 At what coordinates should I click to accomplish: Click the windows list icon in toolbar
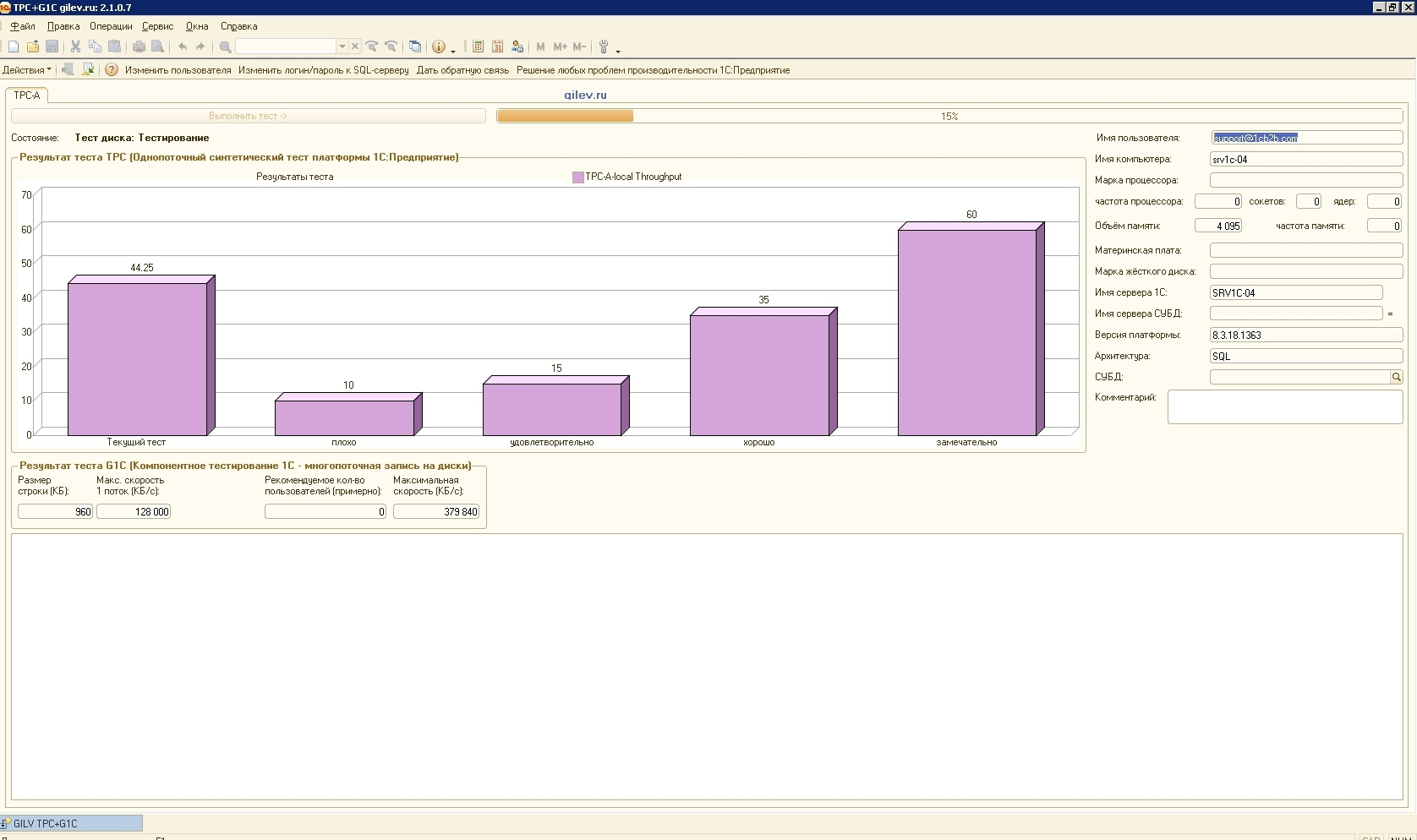[414, 46]
